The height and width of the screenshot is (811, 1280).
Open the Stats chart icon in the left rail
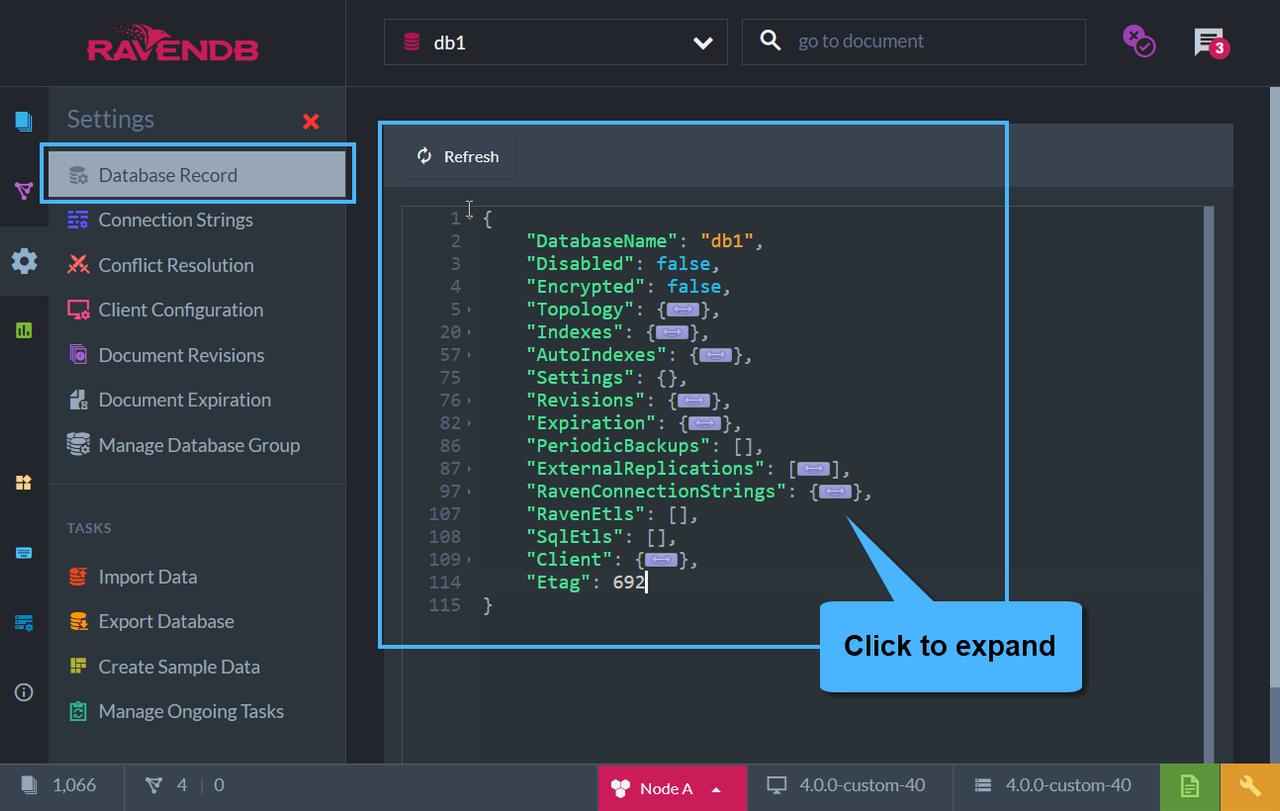click(x=24, y=330)
